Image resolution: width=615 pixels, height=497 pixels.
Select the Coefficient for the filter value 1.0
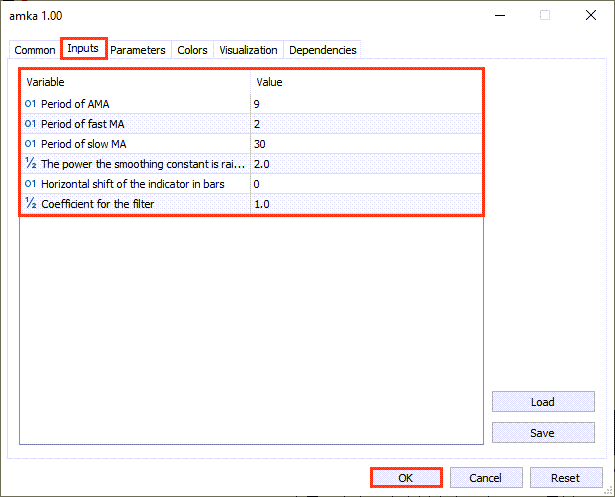coord(365,204)
